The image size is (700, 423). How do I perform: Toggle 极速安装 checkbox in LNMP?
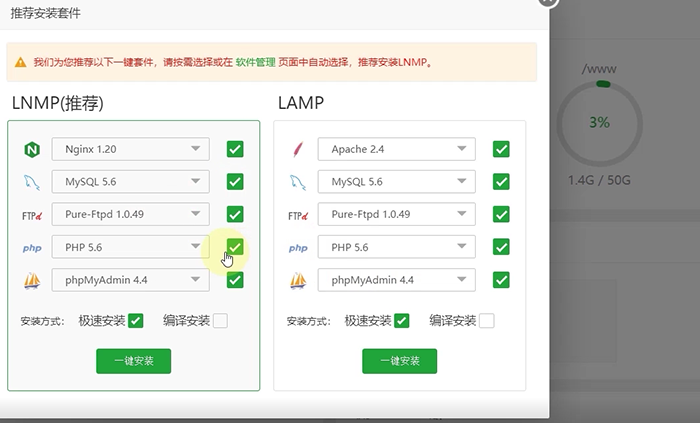pos(136,321)
